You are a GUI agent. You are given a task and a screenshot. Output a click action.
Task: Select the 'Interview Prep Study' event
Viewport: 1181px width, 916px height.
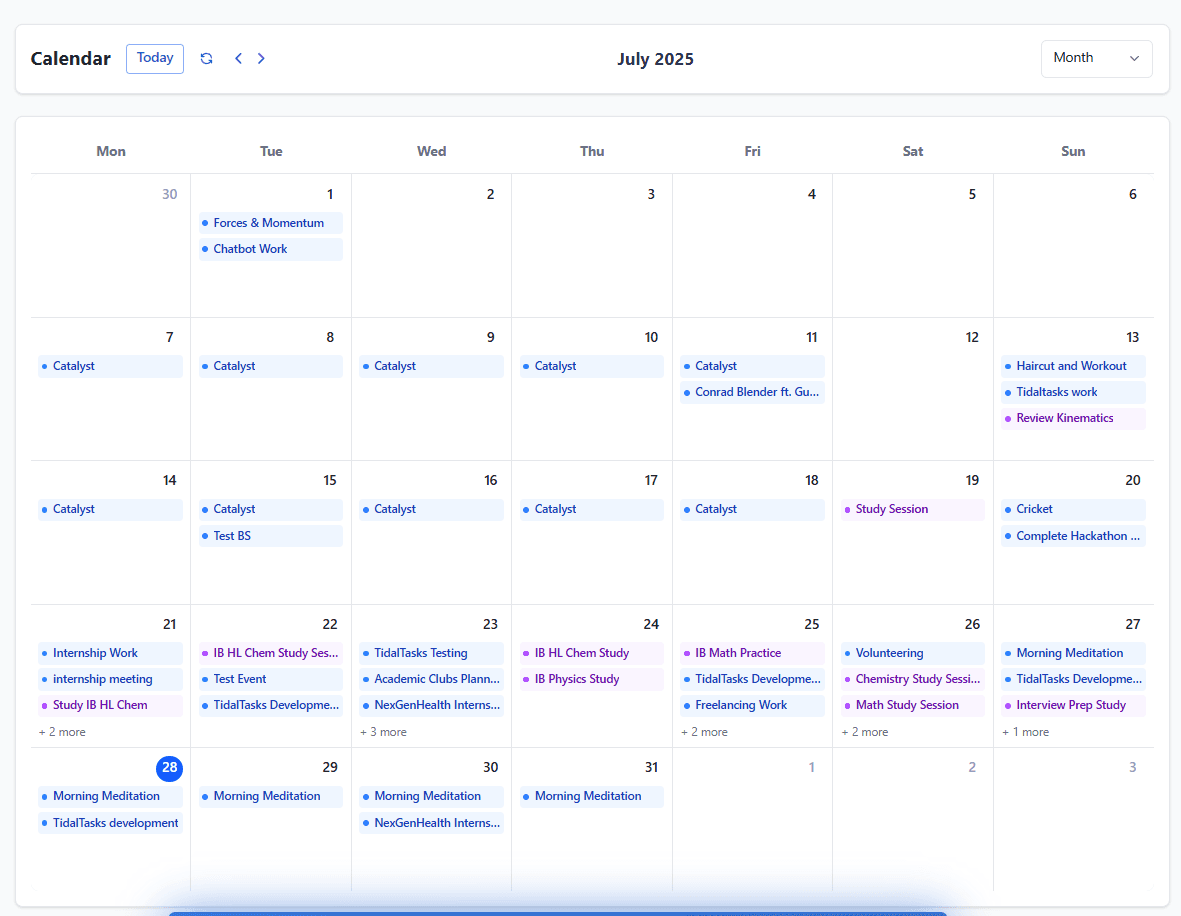coord(1072,705)
